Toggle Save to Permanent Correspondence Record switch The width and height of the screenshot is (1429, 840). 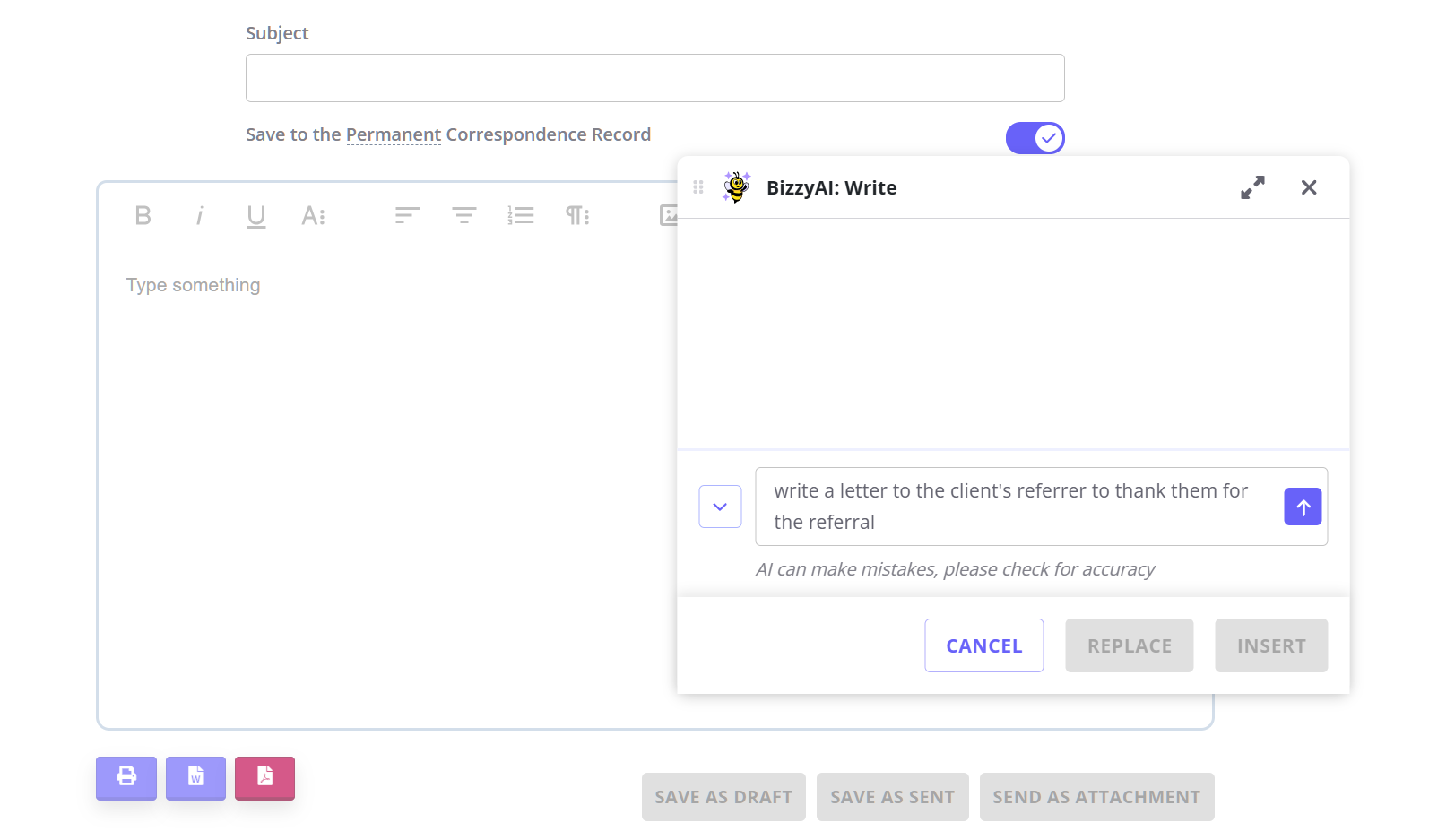pyautogui.click(x=1035, y=138)
